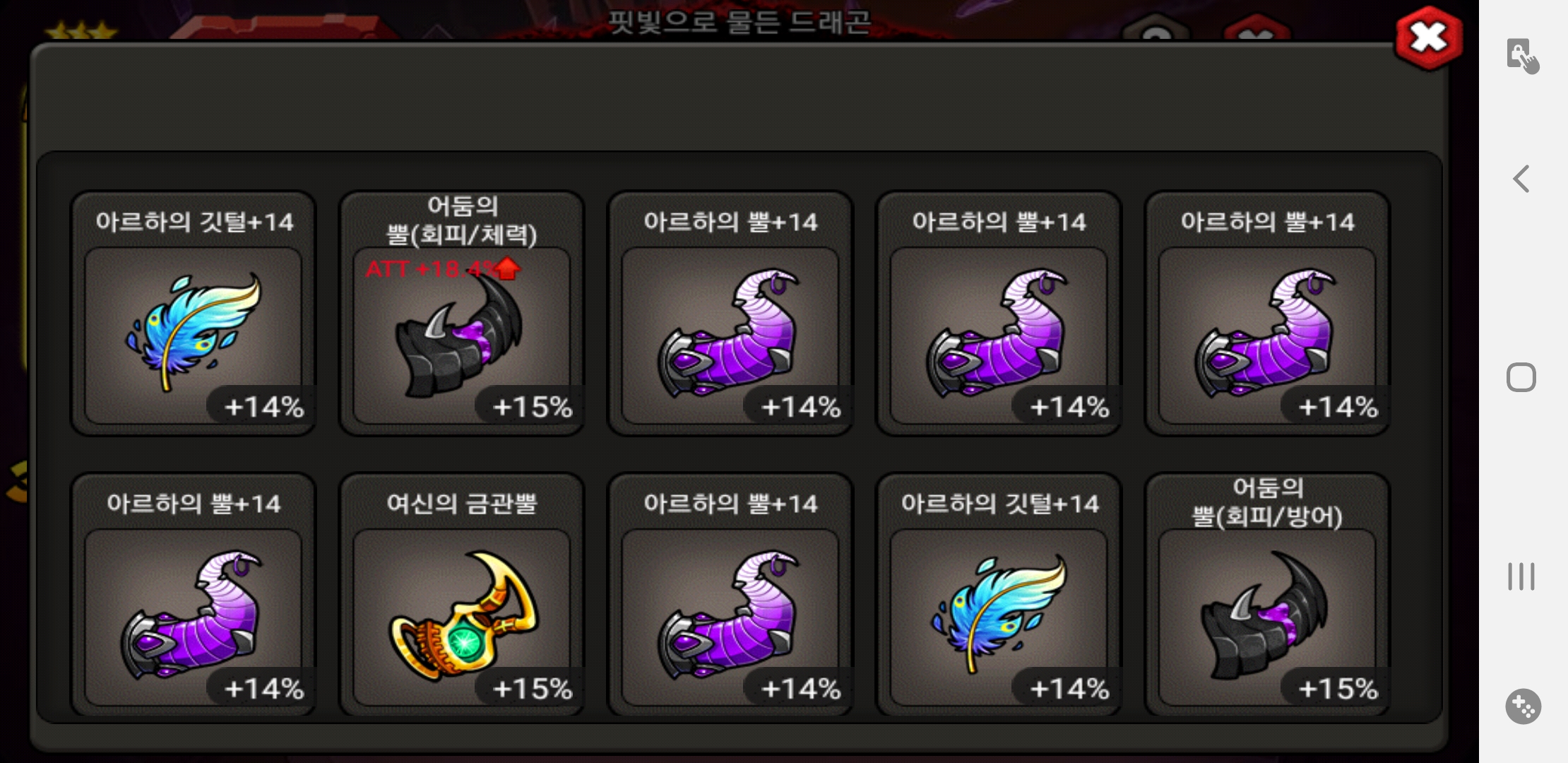Tap the 핏빛으로 물든 드래곤 title text
The image size is (1568, 763).
pyautogui.click(x=739, y=23)
